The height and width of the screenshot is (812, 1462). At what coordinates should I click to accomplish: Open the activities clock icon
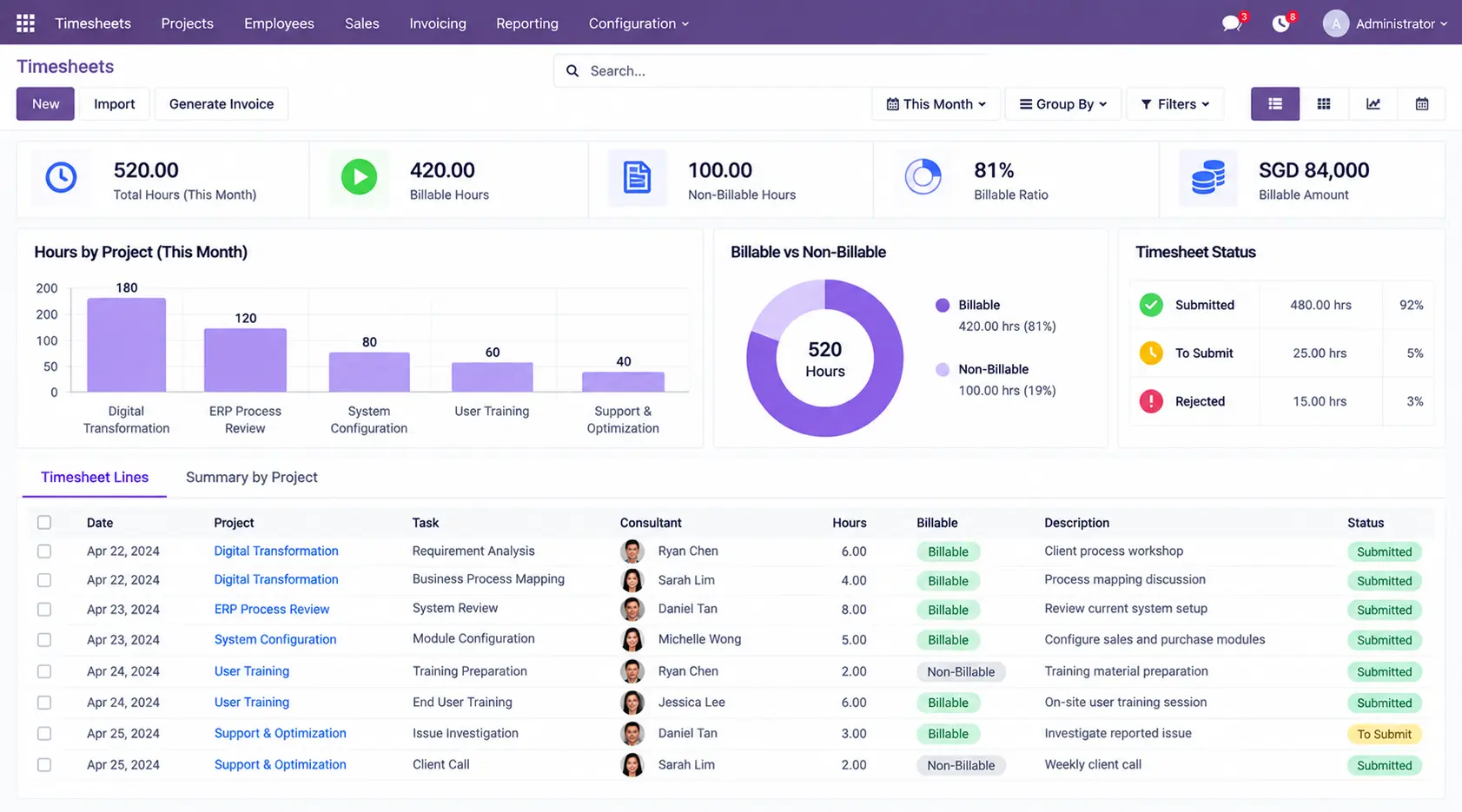[x=1280, y=23]
